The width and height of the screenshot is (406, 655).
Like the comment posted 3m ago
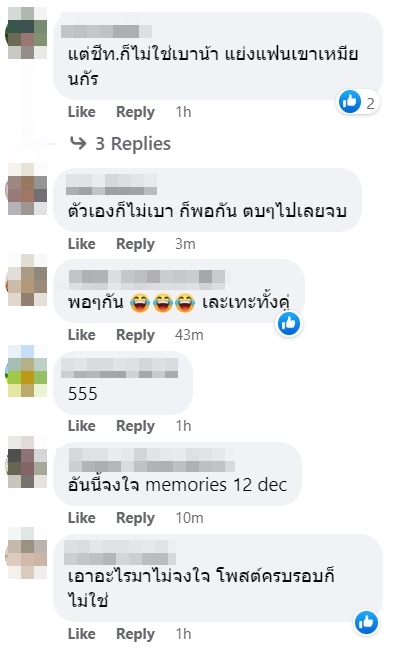tap(82, 244)
